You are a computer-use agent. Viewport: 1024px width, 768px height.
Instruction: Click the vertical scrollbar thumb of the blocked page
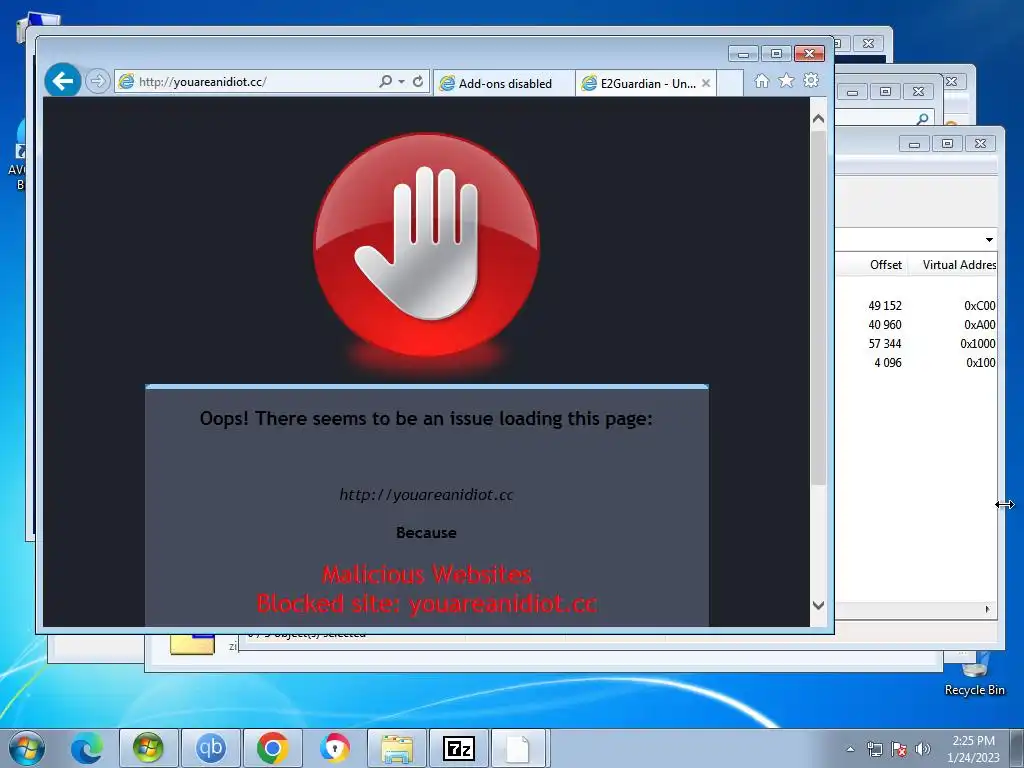click(x=818, y=307)
